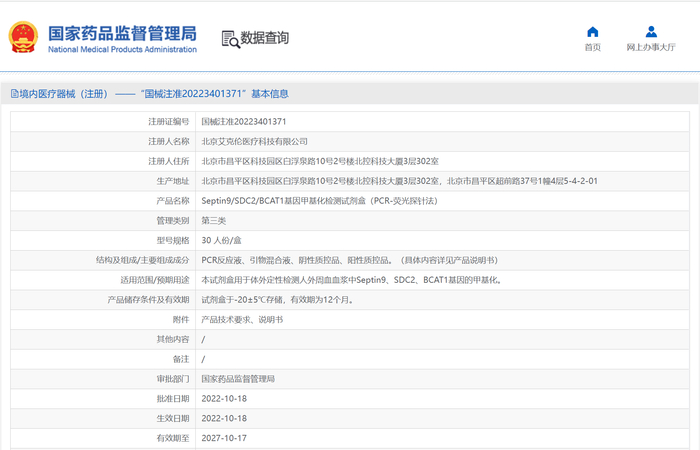
Task: Click the 首页 label
Action: [x=592, y=47]
